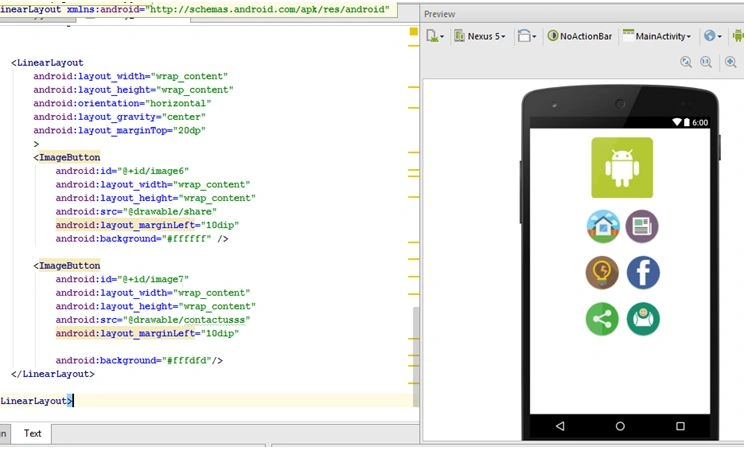Click the Android logo image in preview
This screenshot has height=449, width=746.
point(622,167)
